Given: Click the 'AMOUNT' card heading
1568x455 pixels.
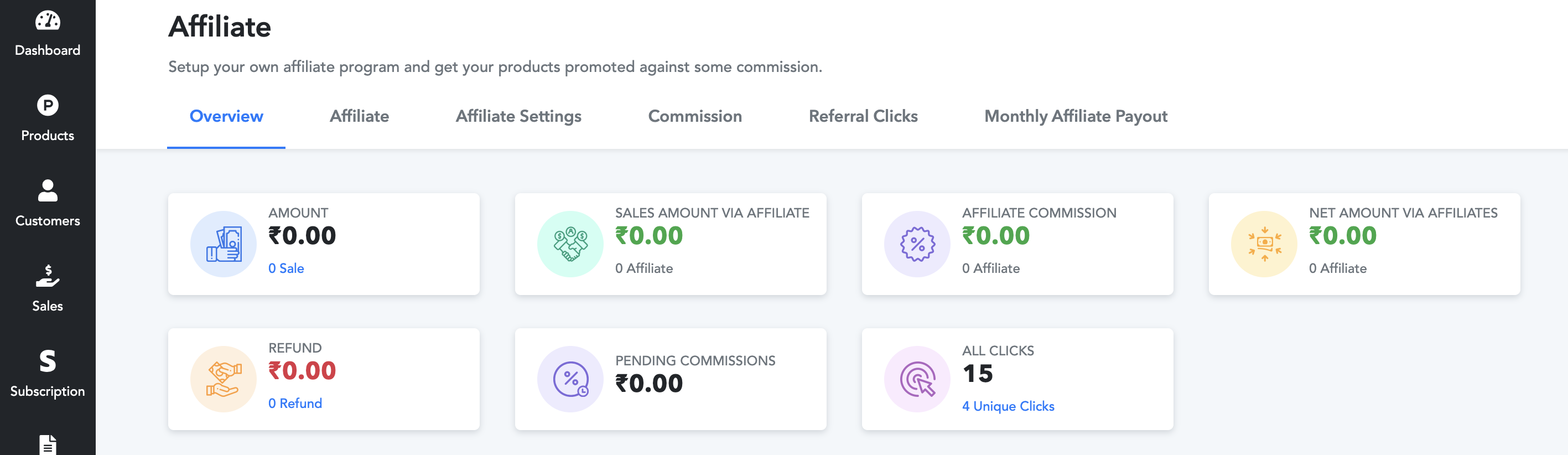Looking at the screenshot, I should coord(298,213).
